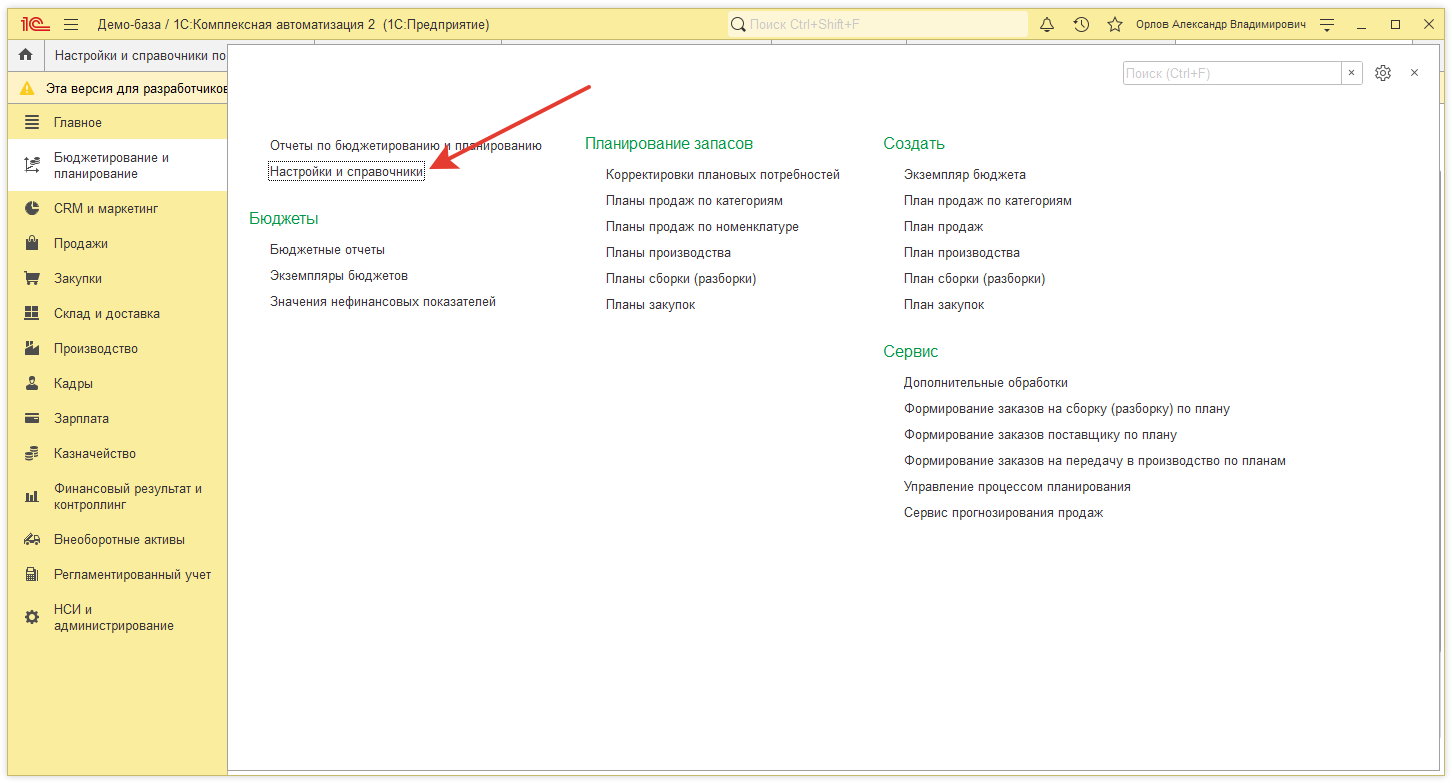Open favorites star icon
Screen dimensions: 1452x783
pos(1115,24)
